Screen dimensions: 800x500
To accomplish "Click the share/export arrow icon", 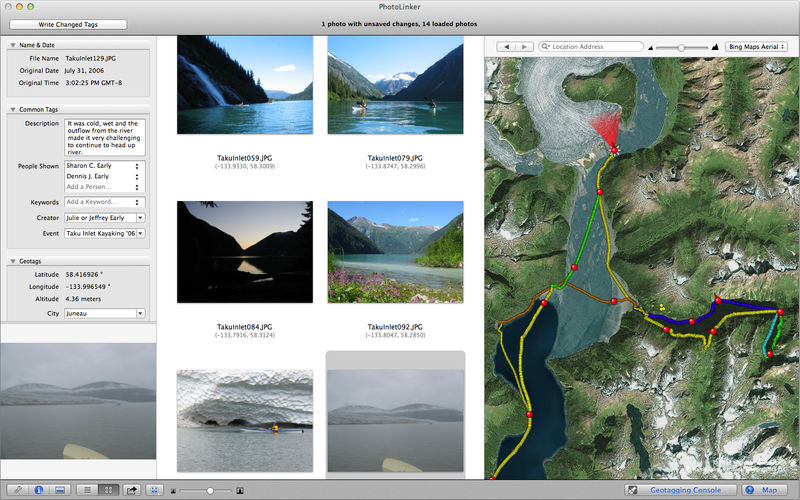I will pyautogui.click(x=132, y=490).
